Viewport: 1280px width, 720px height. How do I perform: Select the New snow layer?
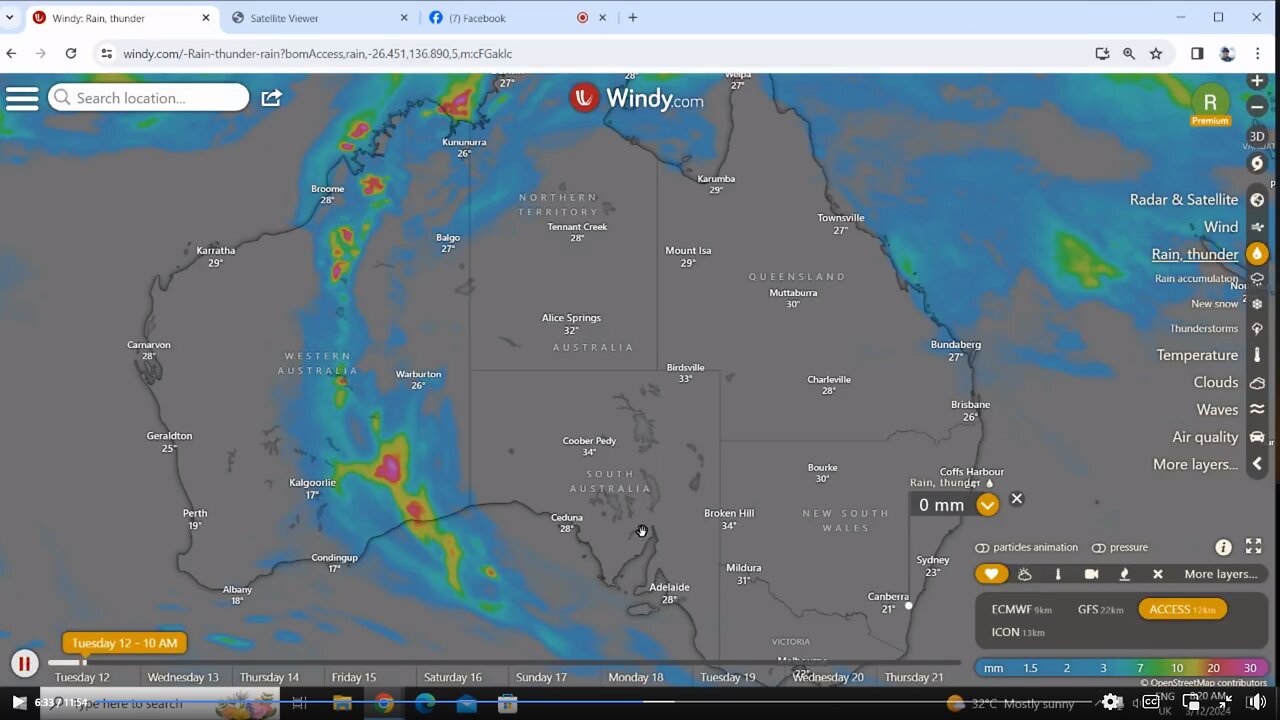(1215, 304)
